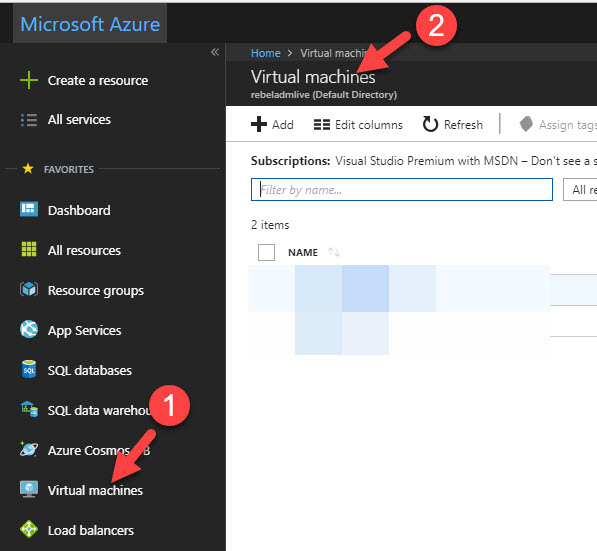Click Assign tags
This screenshot has width=597, height=551.
tap(568, 125)
